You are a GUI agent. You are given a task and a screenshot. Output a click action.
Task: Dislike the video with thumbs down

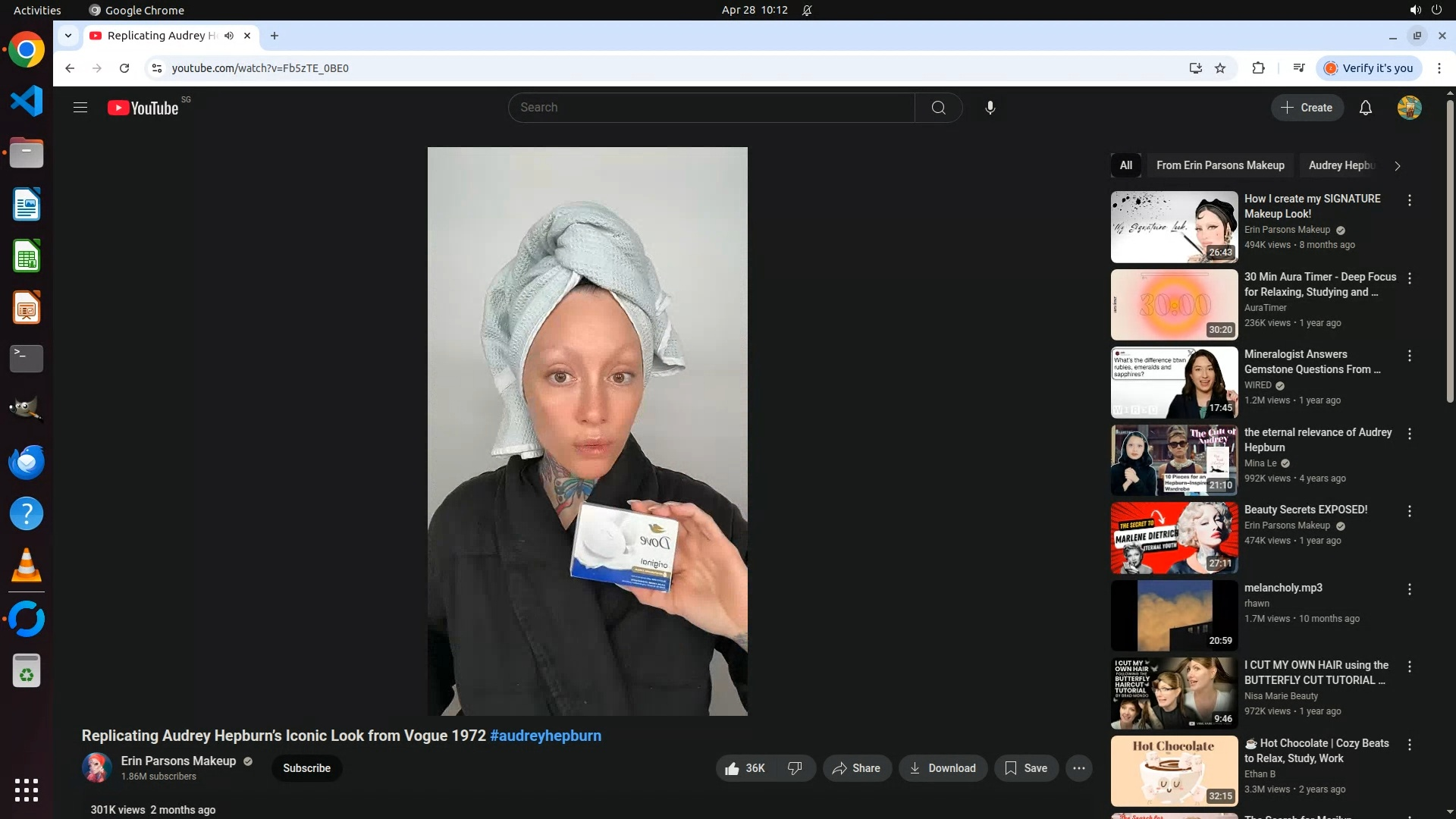point(795,768)
